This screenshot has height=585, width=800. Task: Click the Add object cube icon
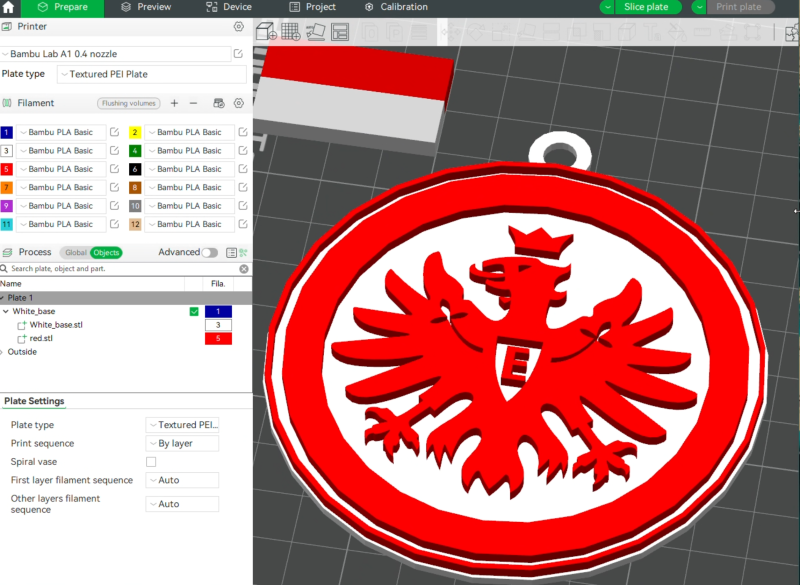pyautogui.click(x=266, y=32)
